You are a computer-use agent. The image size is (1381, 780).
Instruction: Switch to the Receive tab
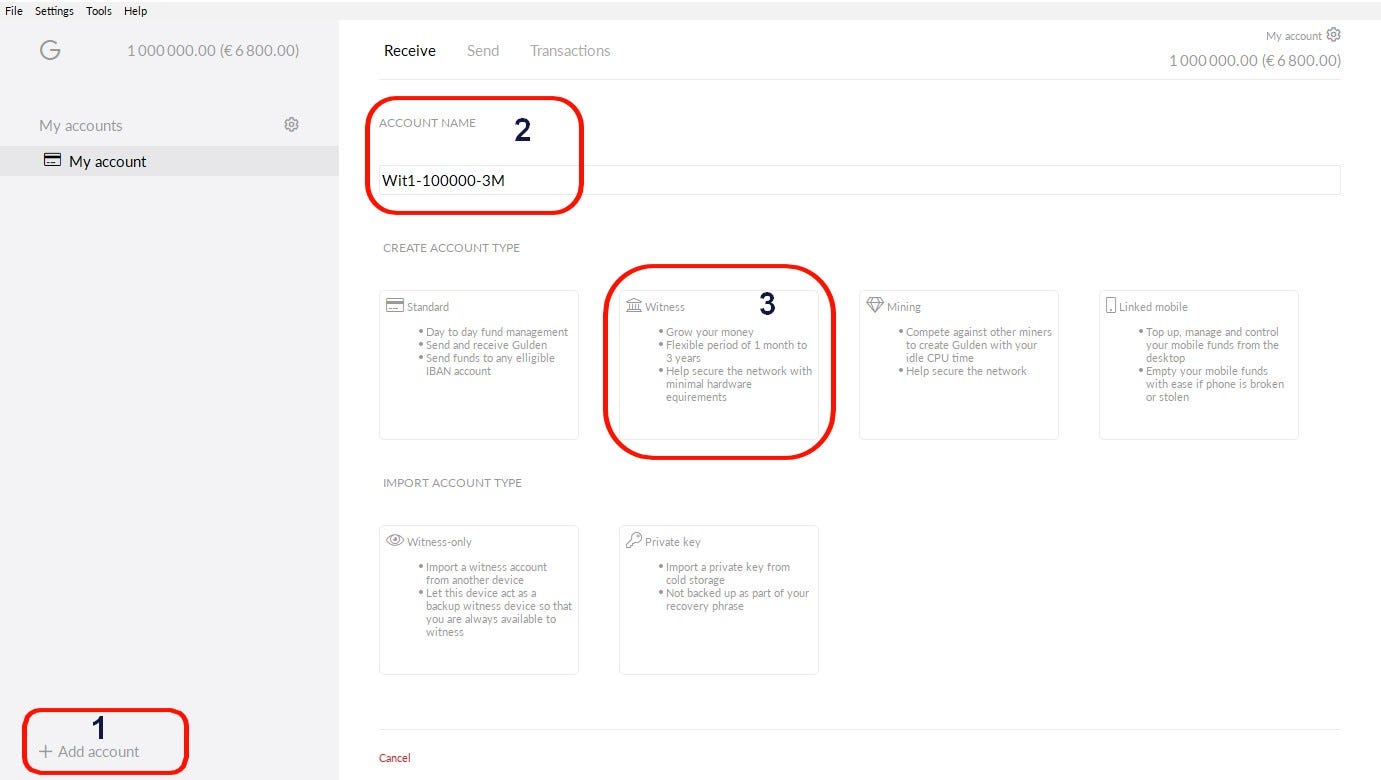[x=410, y=51]
